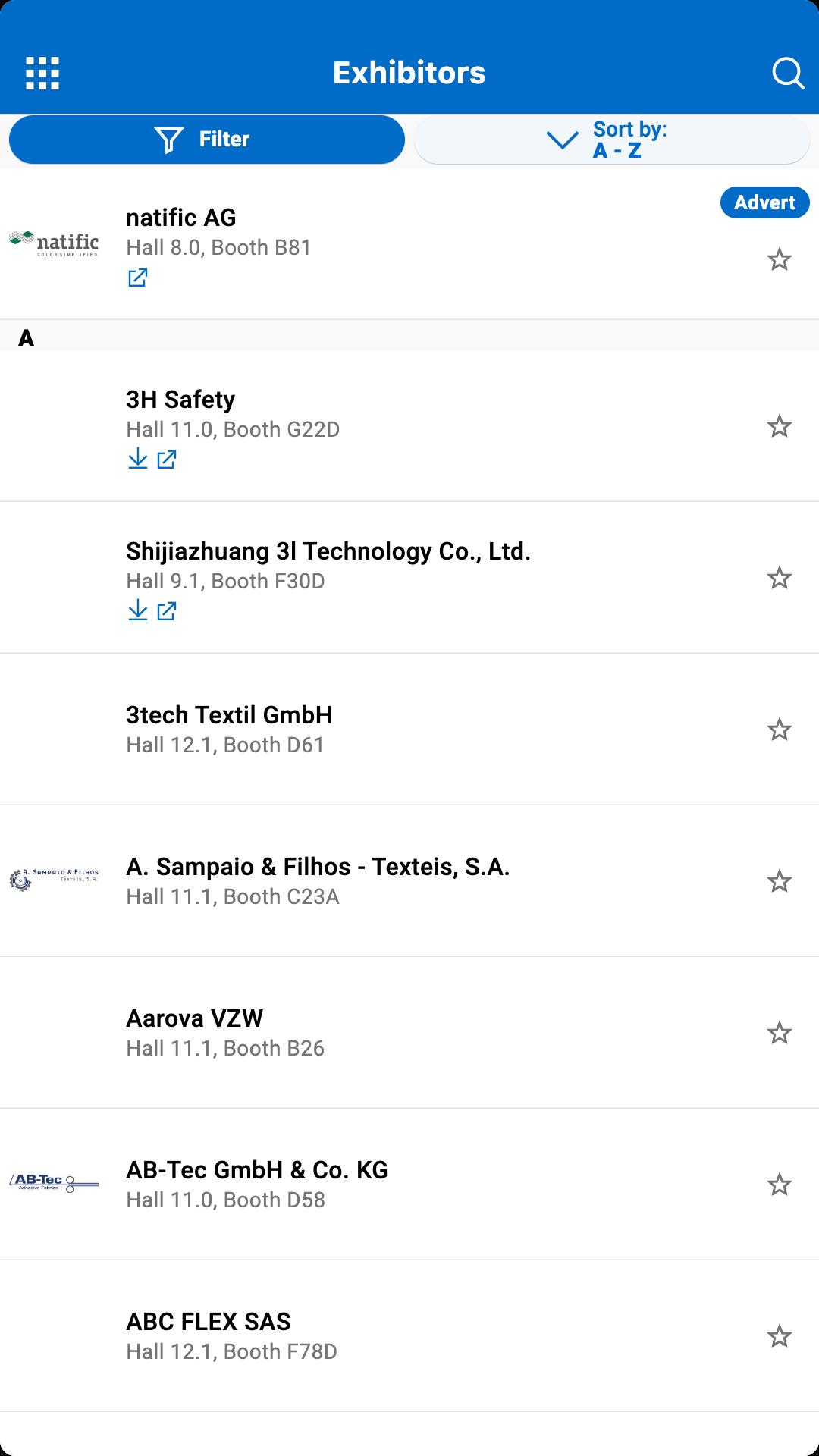Open the ABC FLEX SAS exhibitor entry
The width and height of the screenshot is (819, 1456).
click(409, 1336)
